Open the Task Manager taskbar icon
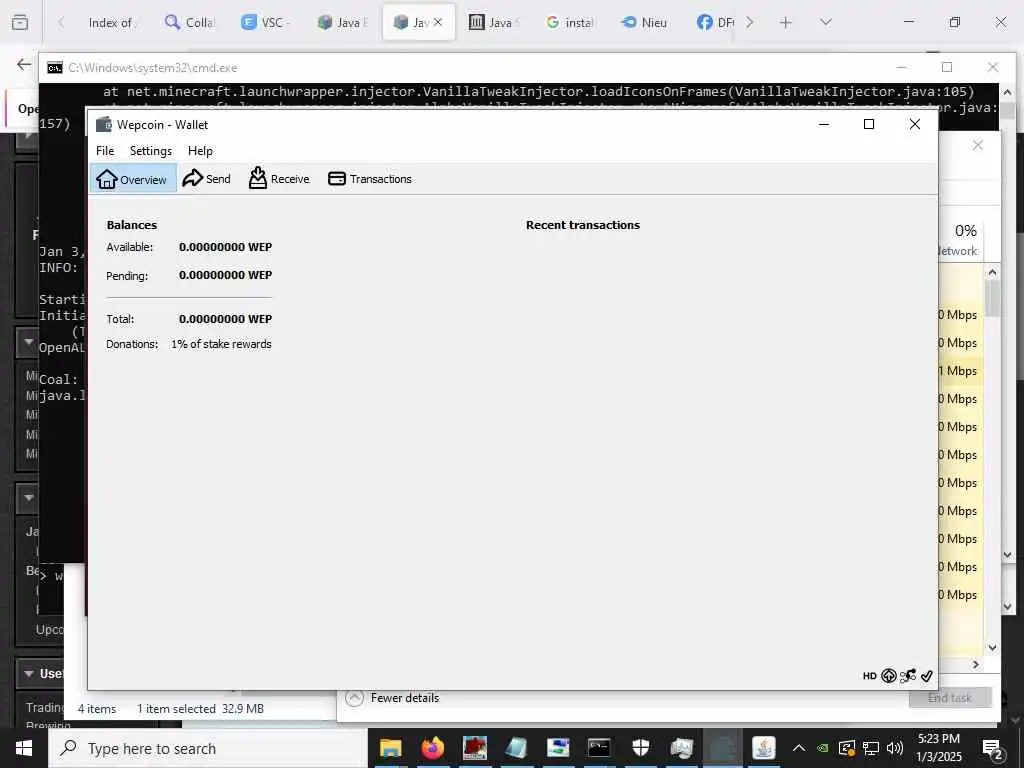The image size is (1024, 768). 681,748
